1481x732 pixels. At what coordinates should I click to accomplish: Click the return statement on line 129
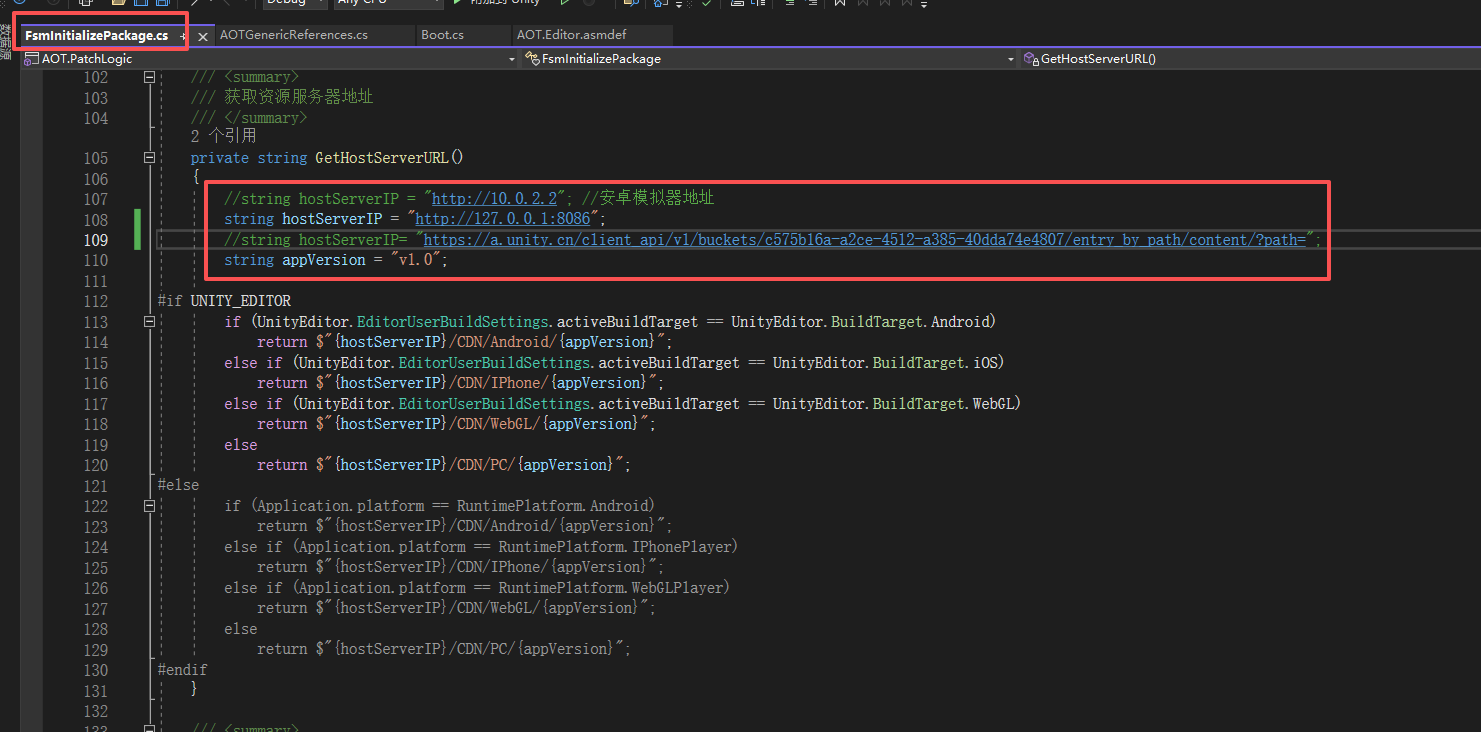[x=444, y=649]
